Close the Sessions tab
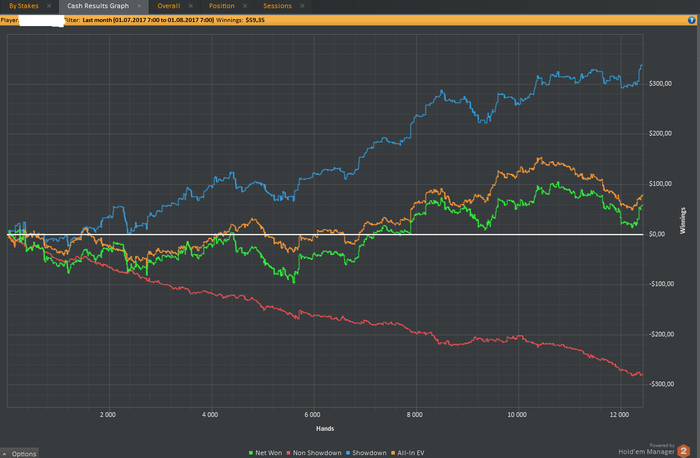 pos(302,6)
